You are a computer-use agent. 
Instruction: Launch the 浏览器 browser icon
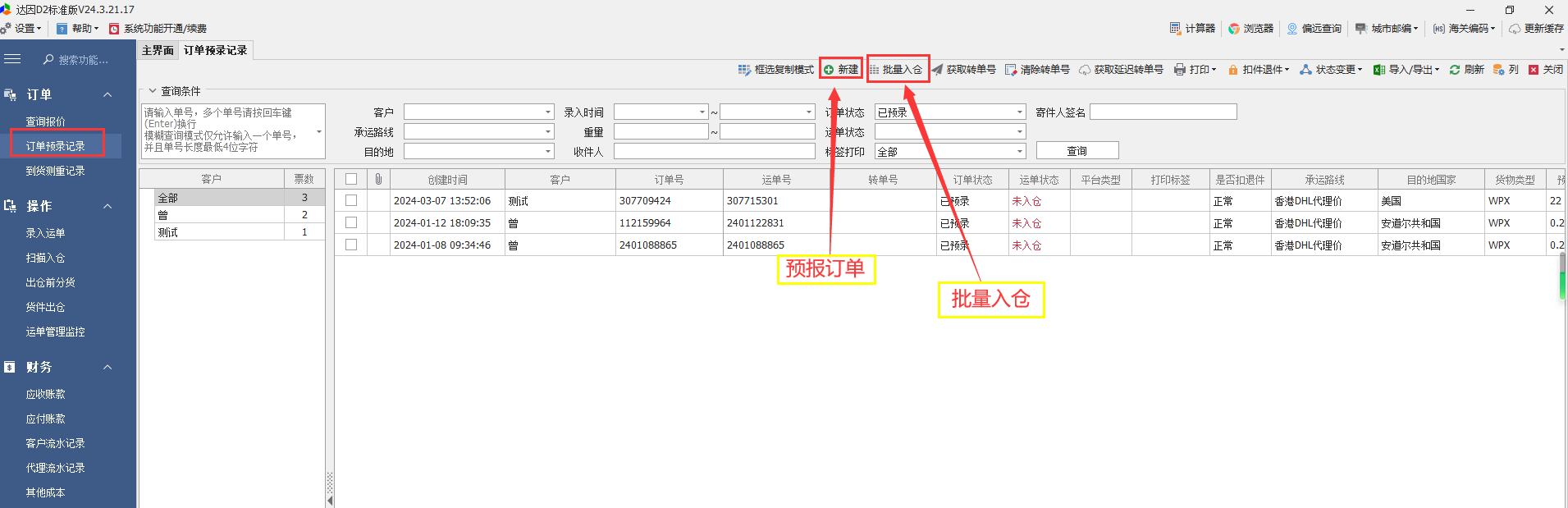[x=1234, y=28]
